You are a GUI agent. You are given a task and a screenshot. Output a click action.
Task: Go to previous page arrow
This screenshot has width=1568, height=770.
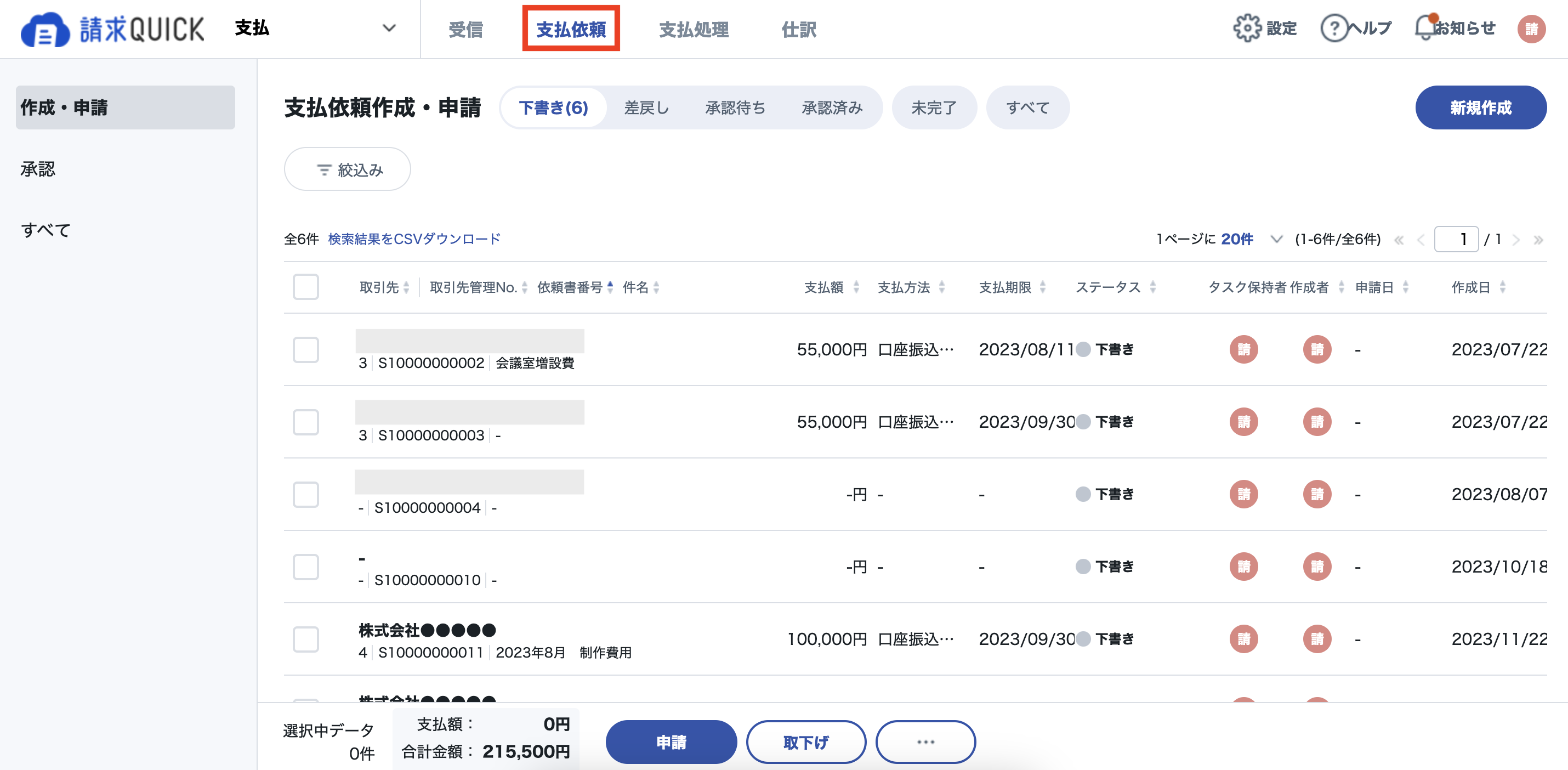click(x=1421, y=240)
